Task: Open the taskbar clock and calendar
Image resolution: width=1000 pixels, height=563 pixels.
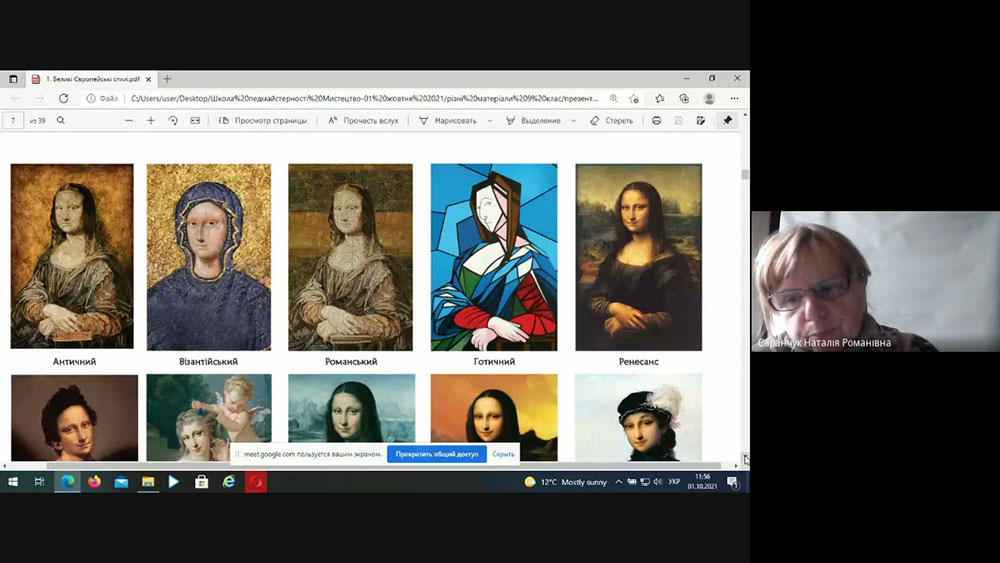Action: [702, 481]
